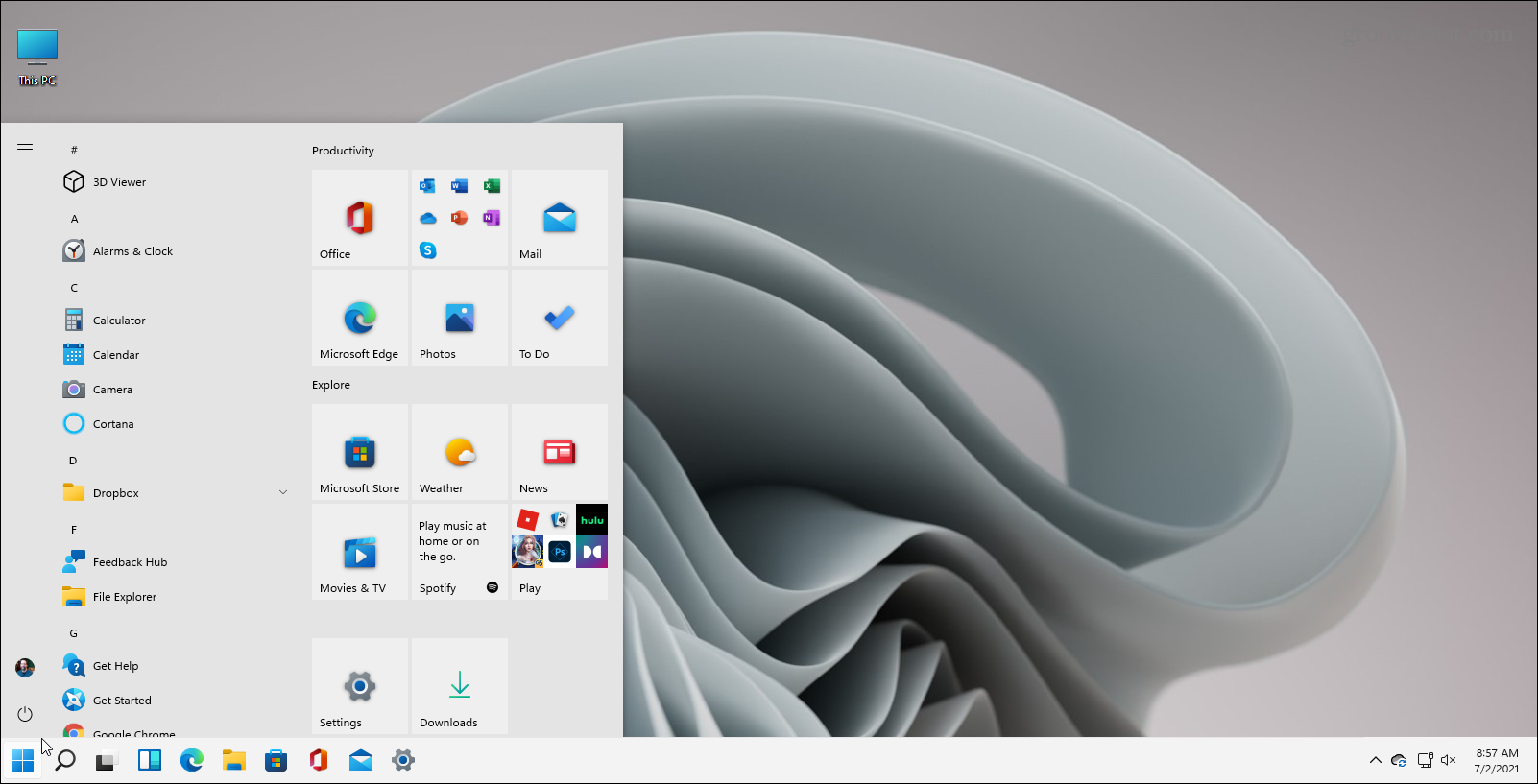Open 3D Viewer from the app list

click(176, 182)
